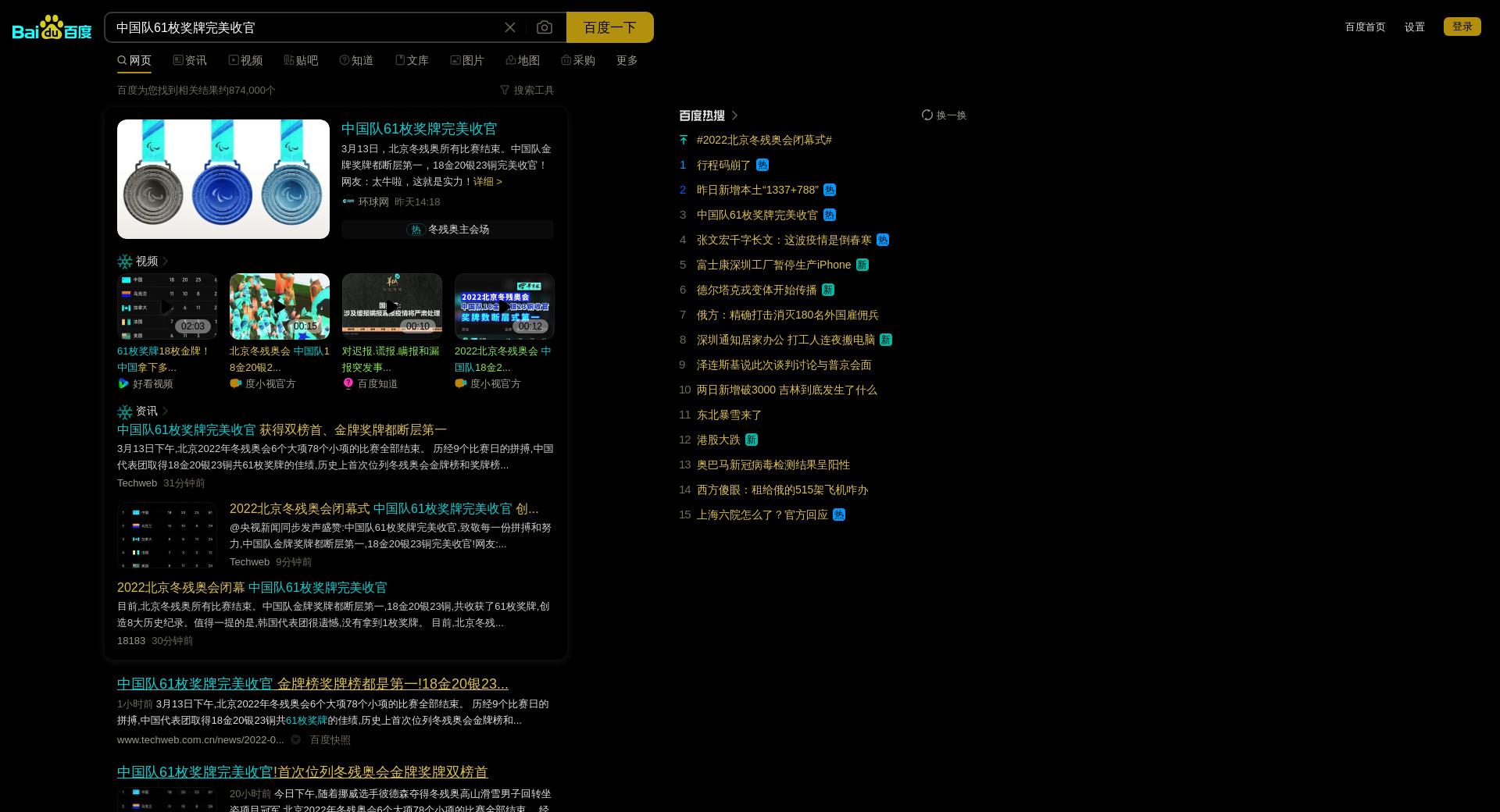Open hot search 上海六院怎么了？官方回应
Viewport: 1500px width, 812px height.
click(762, 515)
